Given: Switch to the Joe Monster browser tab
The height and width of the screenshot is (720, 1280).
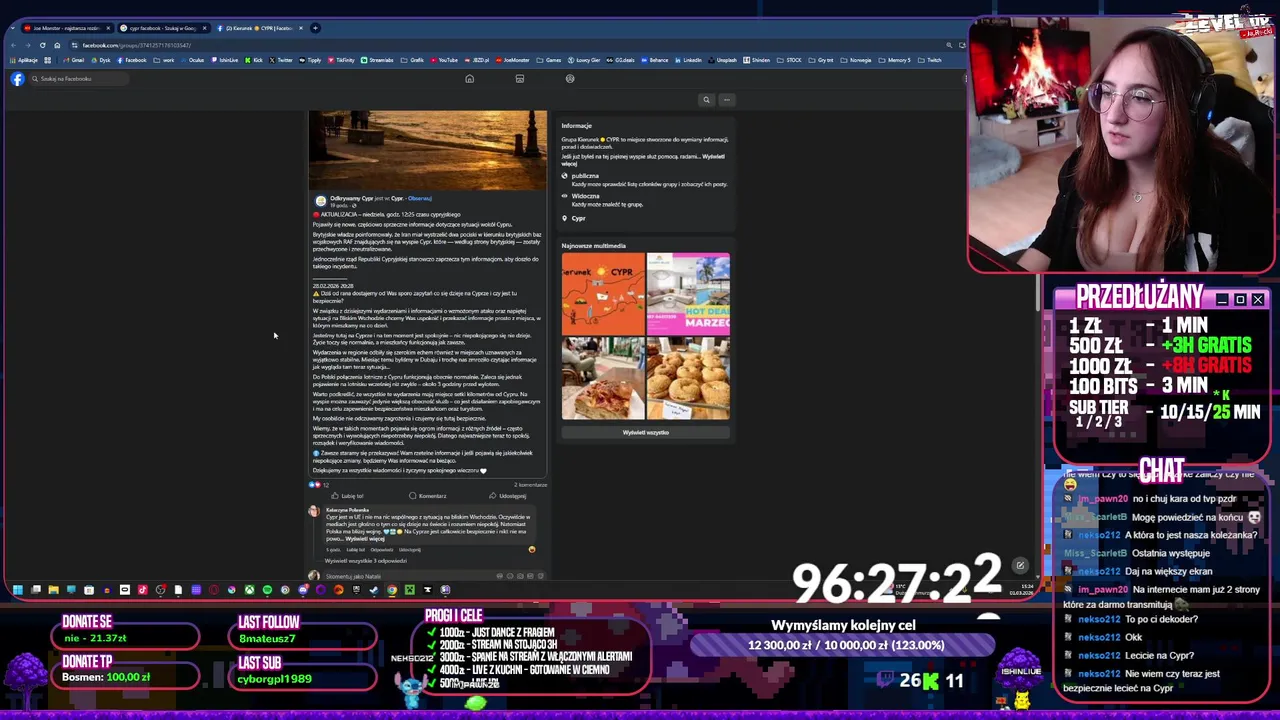Looking at the screenshot, I should (65, 28).
